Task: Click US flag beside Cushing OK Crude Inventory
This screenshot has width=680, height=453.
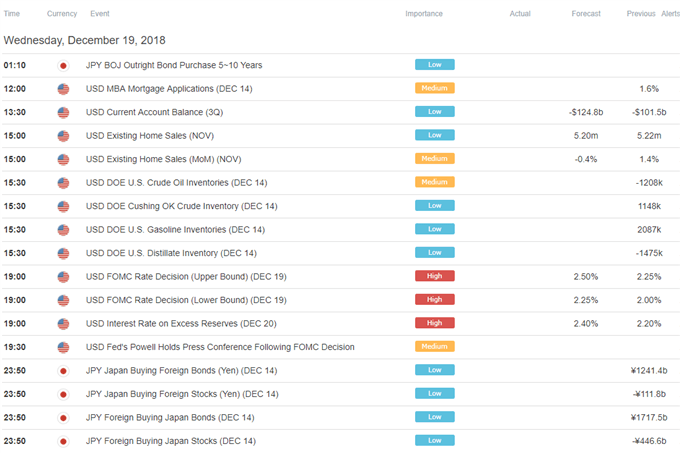Action: [63, 206]
